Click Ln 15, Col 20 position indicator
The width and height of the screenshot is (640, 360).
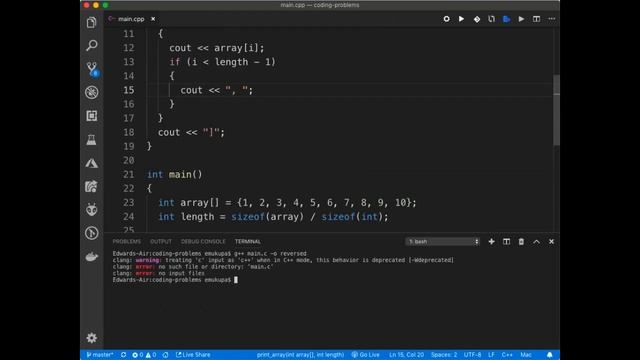[406, 355]
